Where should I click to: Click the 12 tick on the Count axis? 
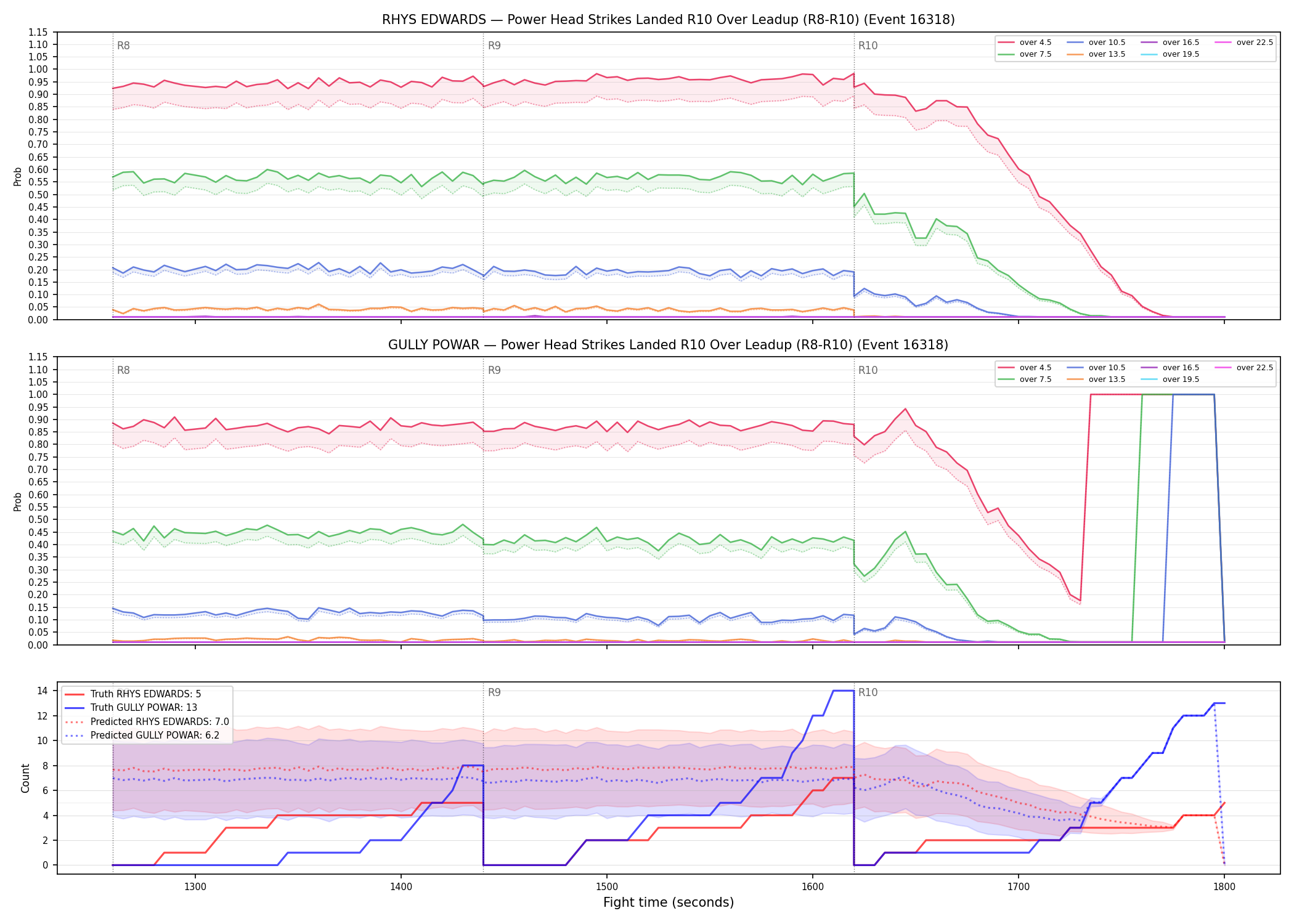pos(43,716)
